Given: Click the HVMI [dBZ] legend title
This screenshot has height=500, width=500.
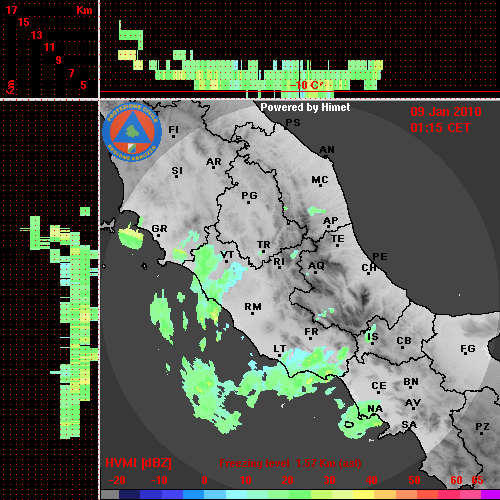Looking at the screenshot, I should coord(138,463).
